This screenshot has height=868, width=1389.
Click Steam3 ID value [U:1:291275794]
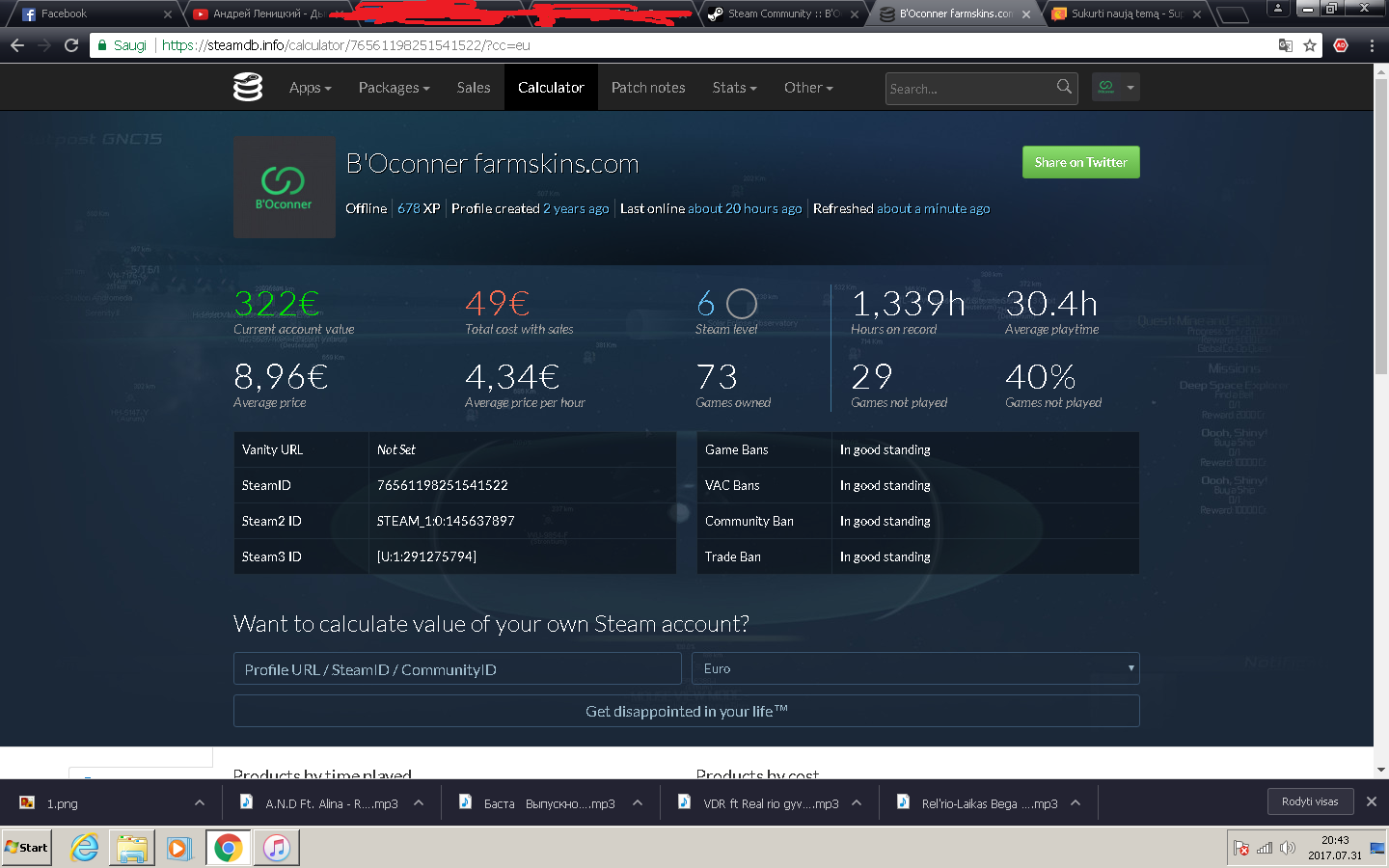click(426, 556)
